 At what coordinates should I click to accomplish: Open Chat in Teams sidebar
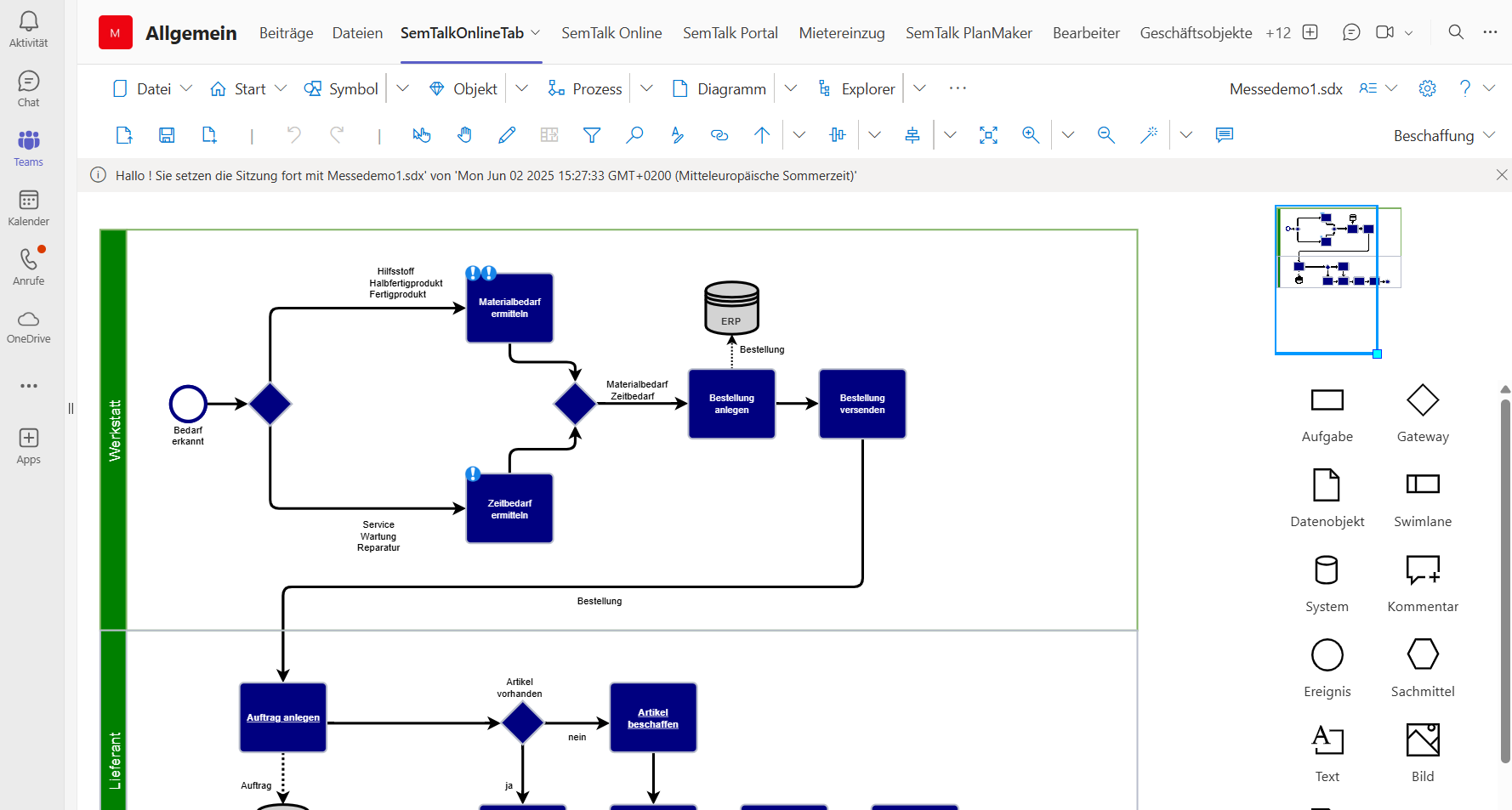29,88
